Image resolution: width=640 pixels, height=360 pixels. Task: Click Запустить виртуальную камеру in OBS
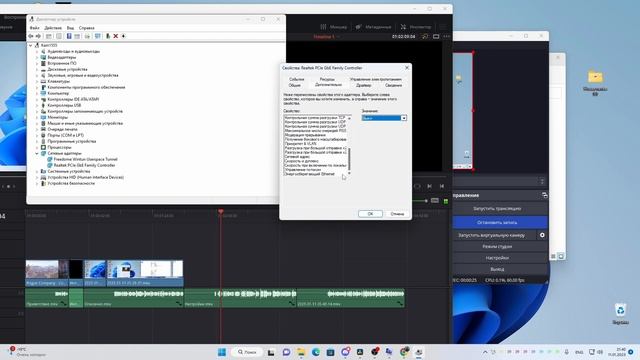[x=491, y=235]
